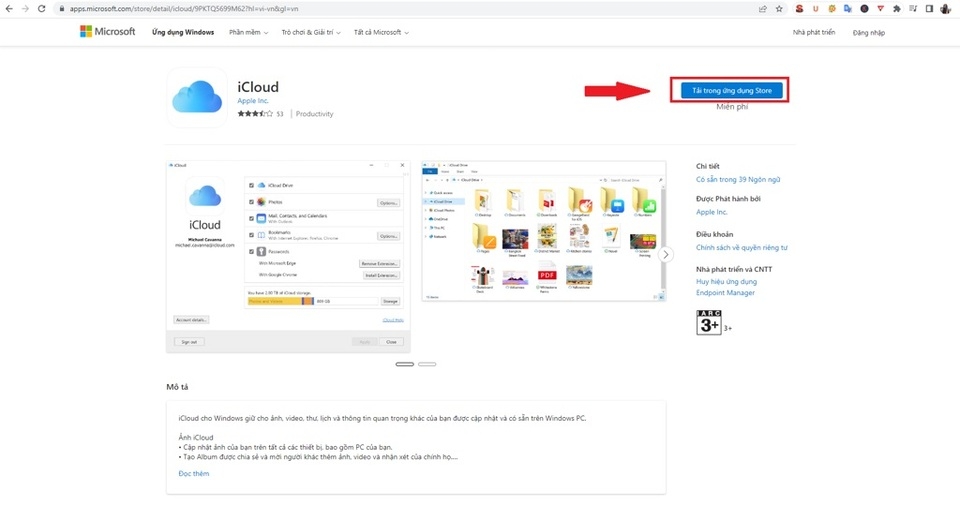960x505 pixels.
Task: Open the browser extensions puzzle icon
Action: (896, 9)
